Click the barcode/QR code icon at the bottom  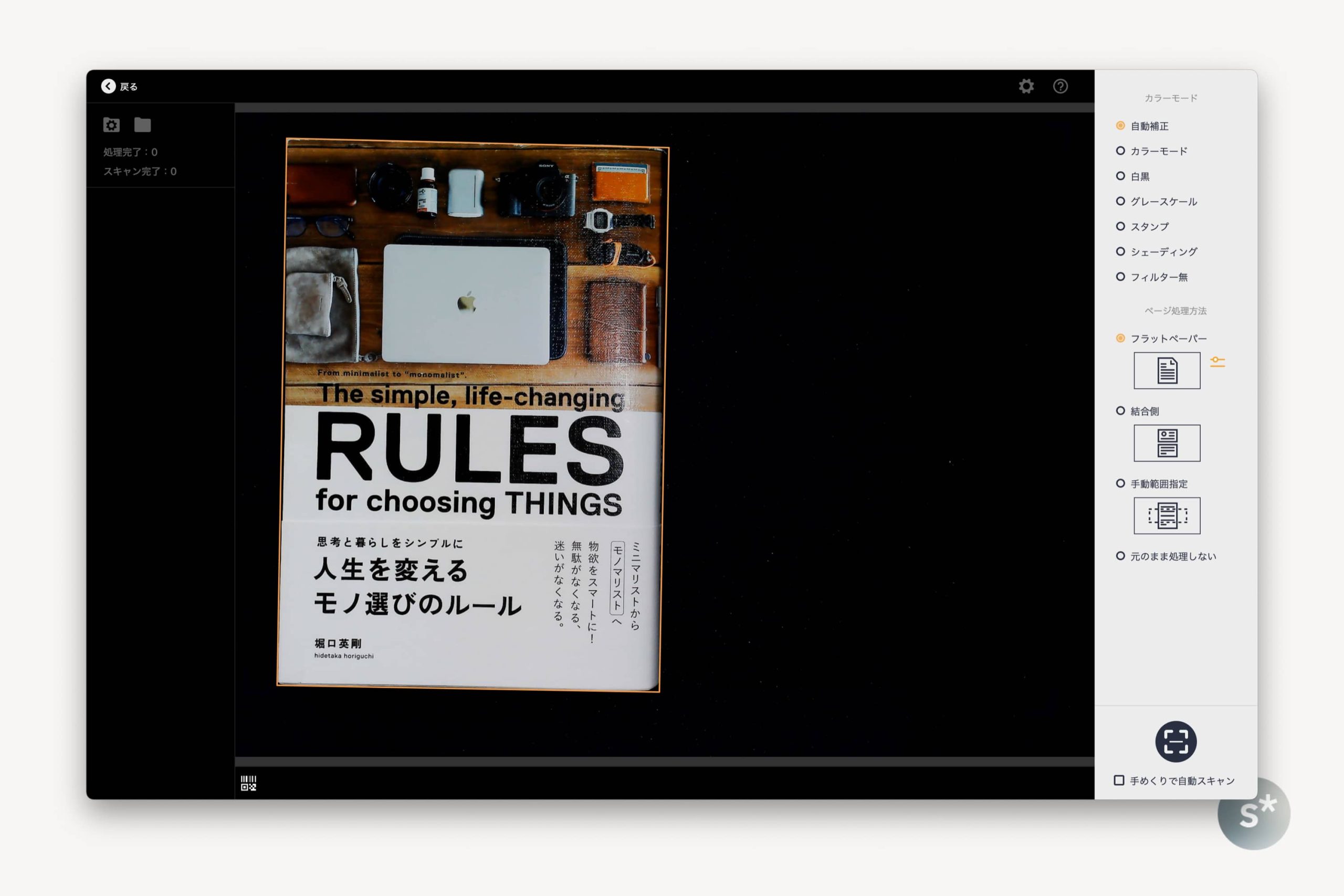pyautogui.click(x=248, y=783)
